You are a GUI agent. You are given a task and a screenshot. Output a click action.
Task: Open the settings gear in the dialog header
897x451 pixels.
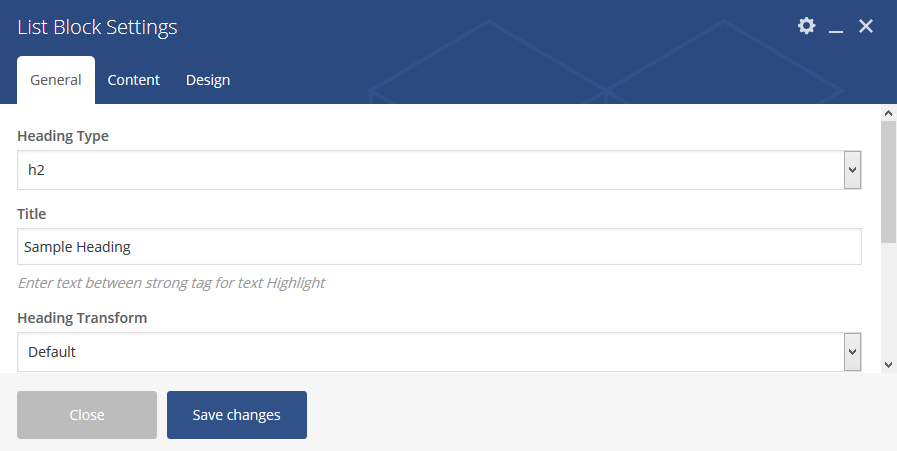point(806,26)
